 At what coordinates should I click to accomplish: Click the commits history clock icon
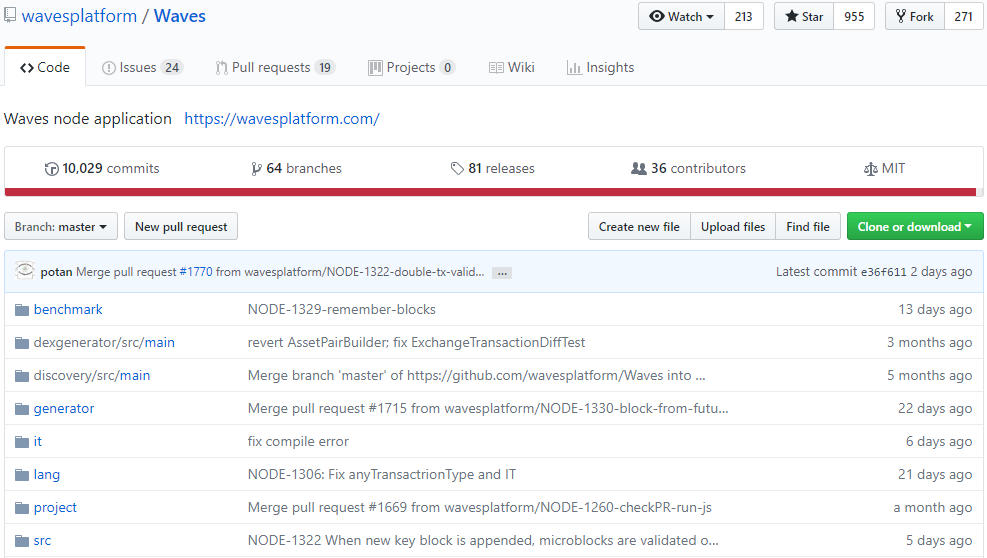point(51,169)
